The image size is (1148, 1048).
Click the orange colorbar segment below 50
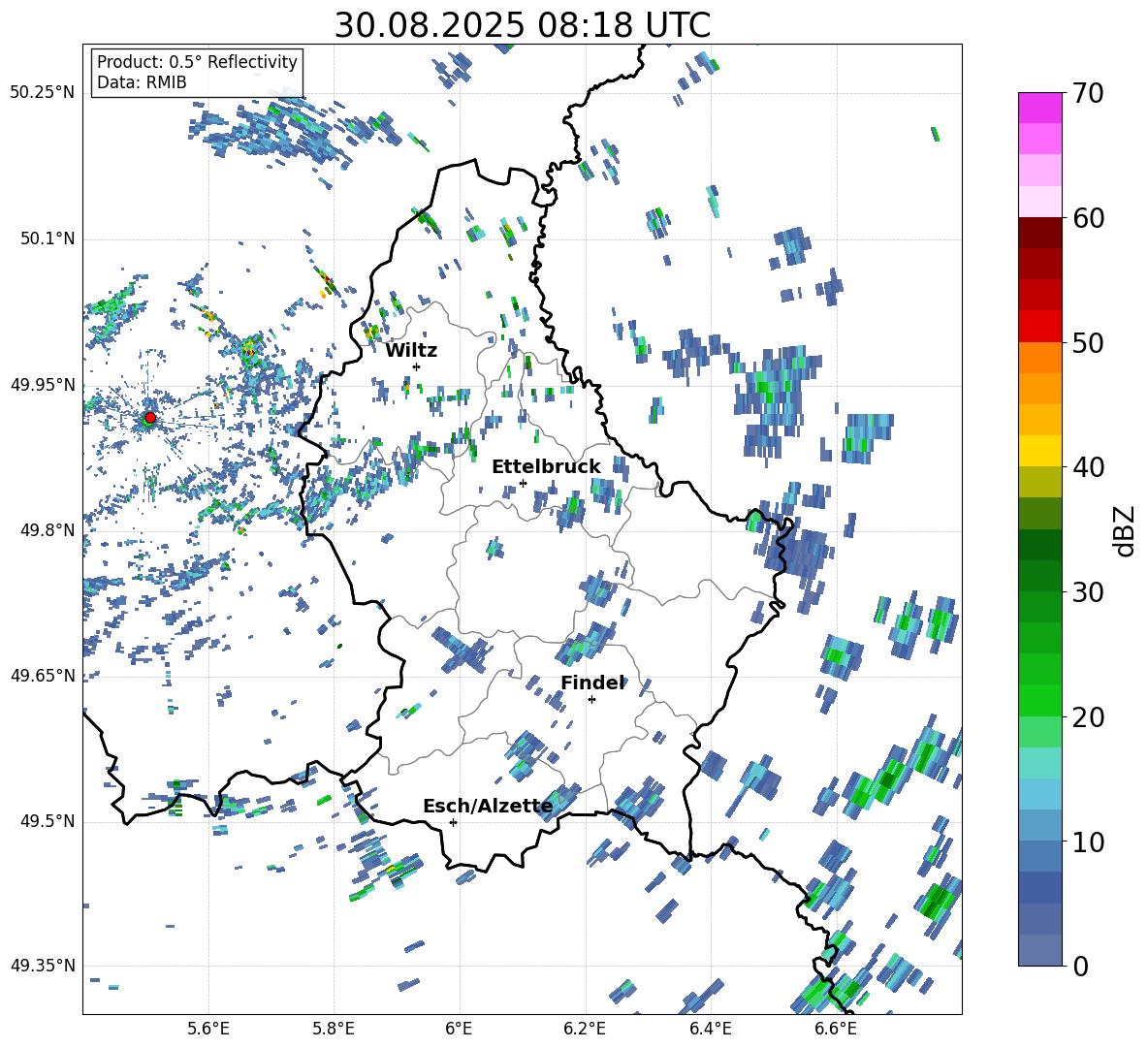click(x=1039, y=357)
